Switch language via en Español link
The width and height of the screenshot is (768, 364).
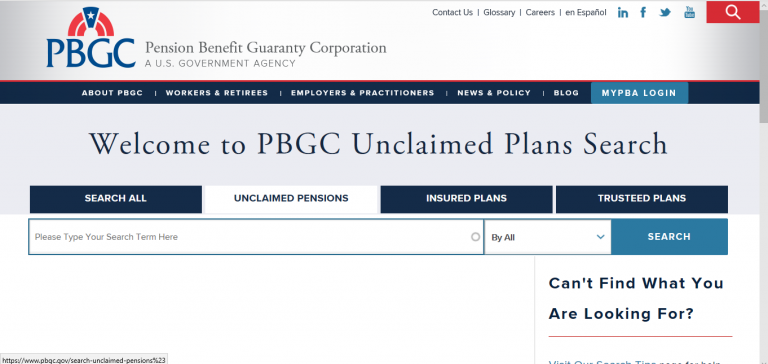tap(586, 13)
